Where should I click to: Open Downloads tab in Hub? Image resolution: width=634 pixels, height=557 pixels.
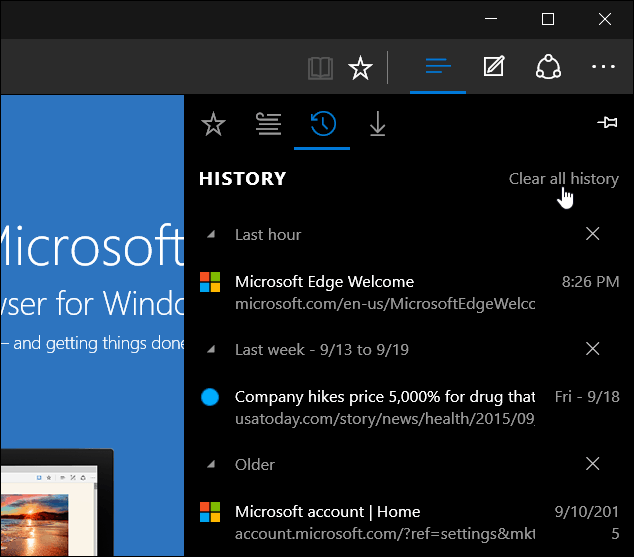(x=377, y=124)
